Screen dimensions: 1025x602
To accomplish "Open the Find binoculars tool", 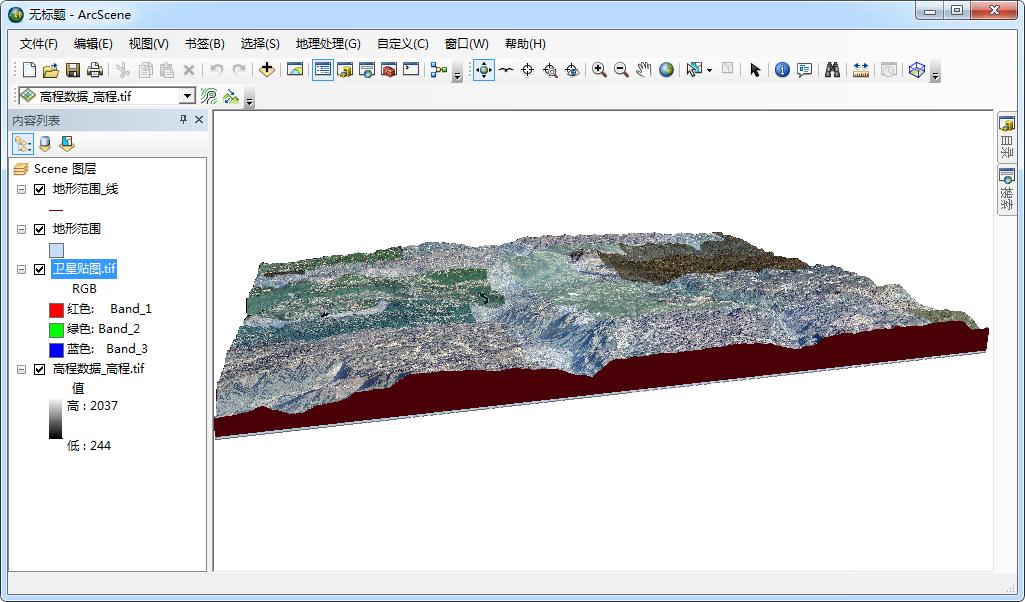I will [x=832, y=70].
